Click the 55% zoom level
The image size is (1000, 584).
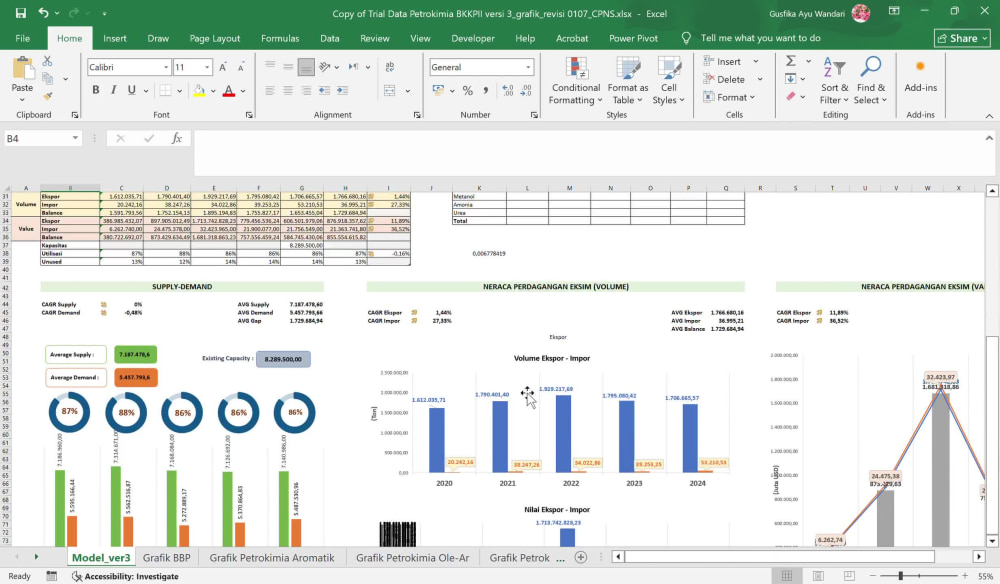tap(985, 576)
